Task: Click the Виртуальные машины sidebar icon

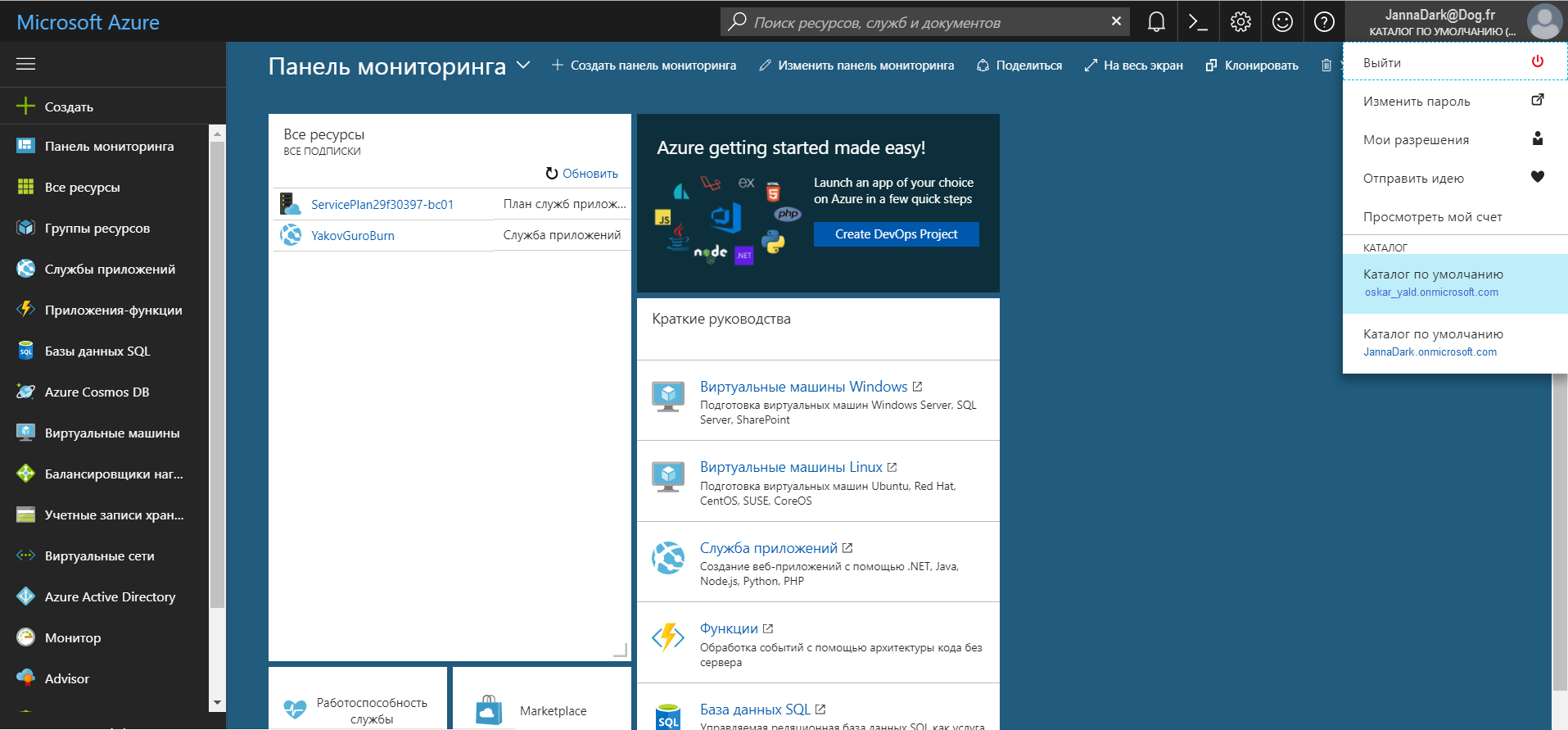Action: coord(26,433)
